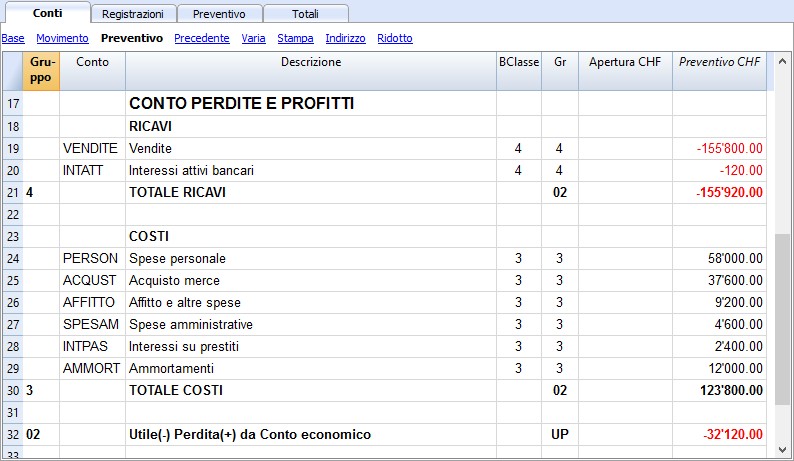The width and height of the screenshot is (794, 461).
Task: Select the Gruppo column header
Action: (41, 71)
